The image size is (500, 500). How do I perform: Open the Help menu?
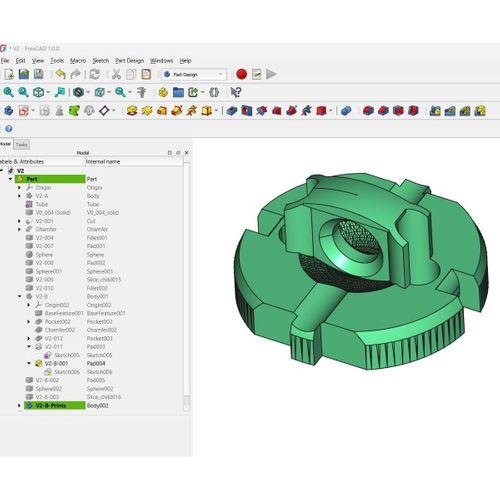click(185, 61)
